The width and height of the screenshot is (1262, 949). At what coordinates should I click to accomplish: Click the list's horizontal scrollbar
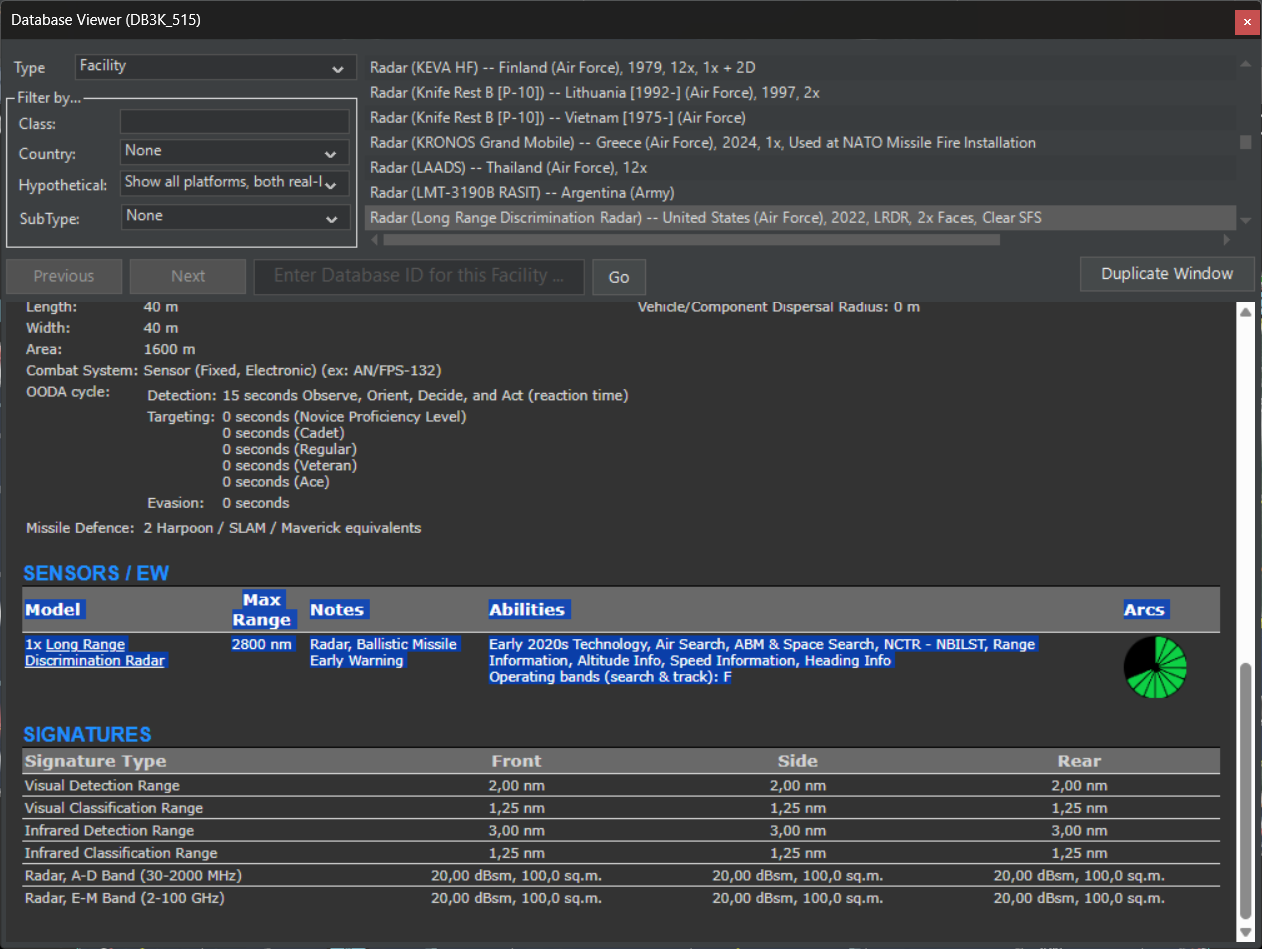pos(691,240)
